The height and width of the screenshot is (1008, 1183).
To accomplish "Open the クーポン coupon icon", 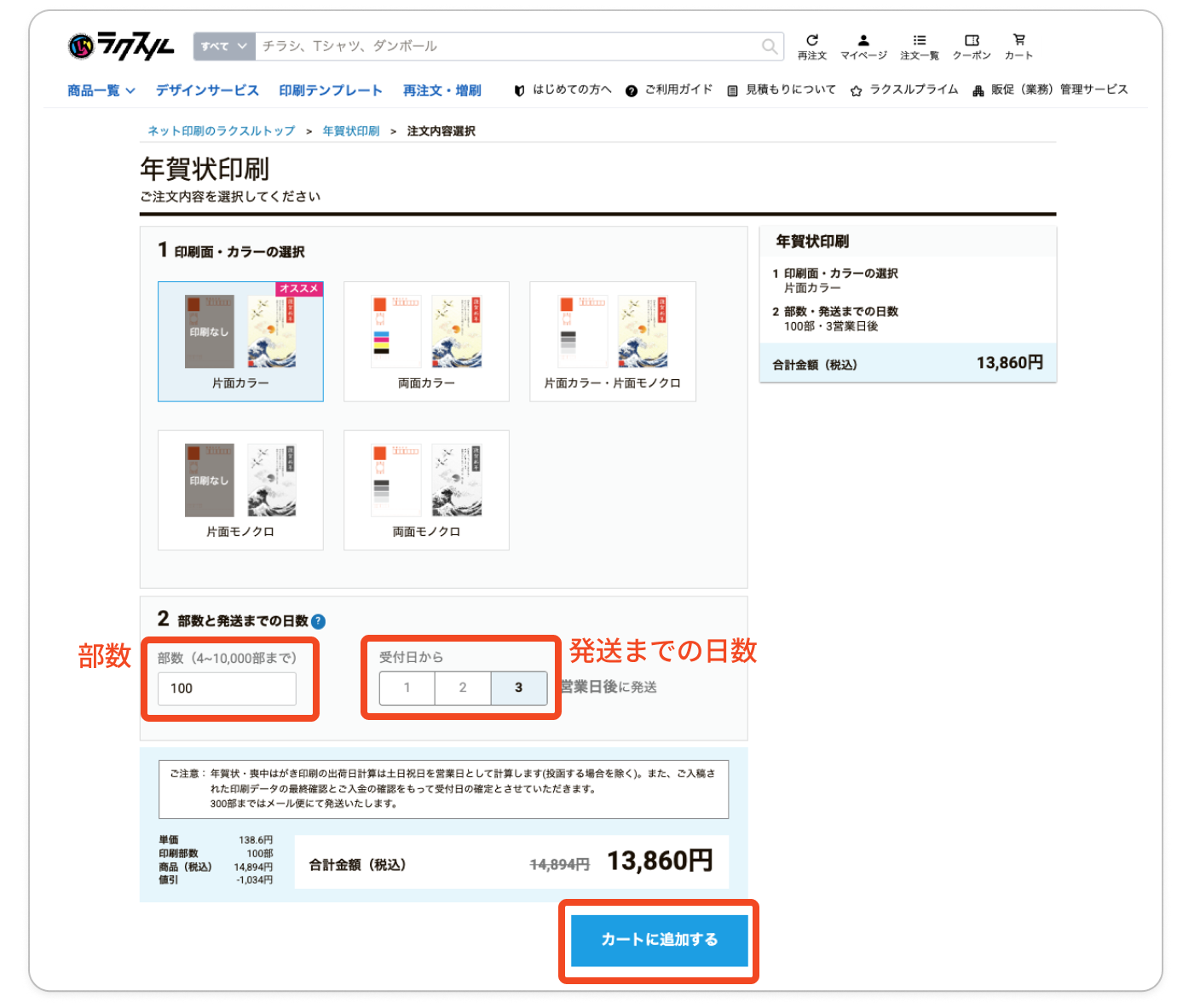I will (x=971, y=46).
